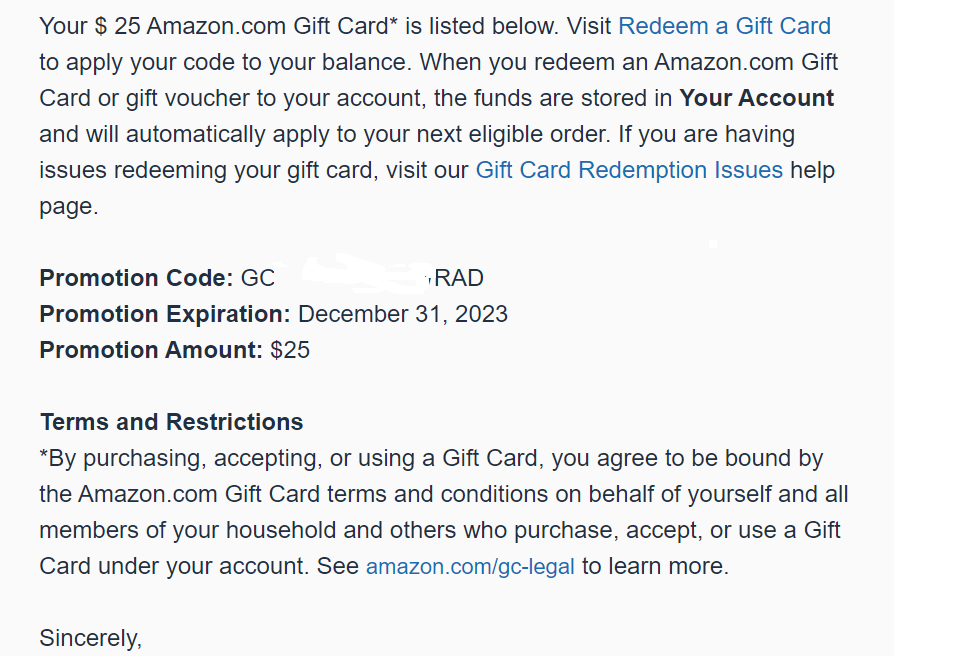The height and width of the screenshot is (656, 953).
Task: Click the RAD ending of the promotion code
Action: [x=459, y=278]
